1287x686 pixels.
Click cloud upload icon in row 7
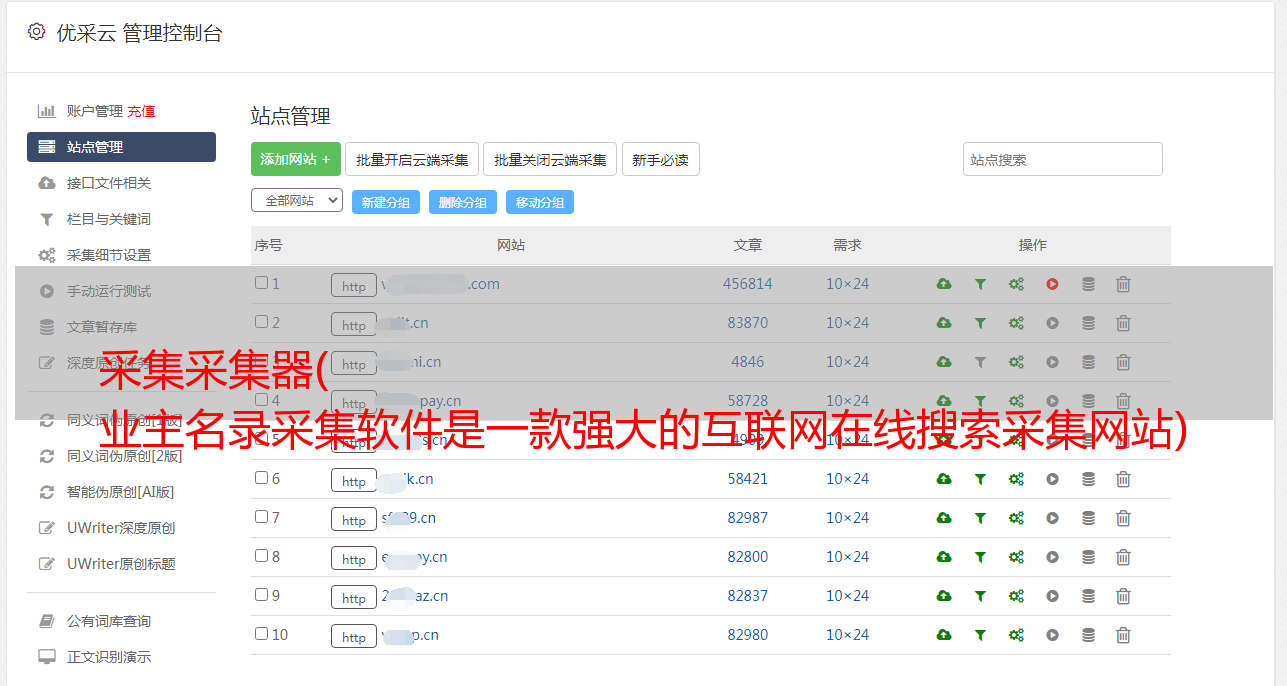pyautogui.click(x=943, y=518)
